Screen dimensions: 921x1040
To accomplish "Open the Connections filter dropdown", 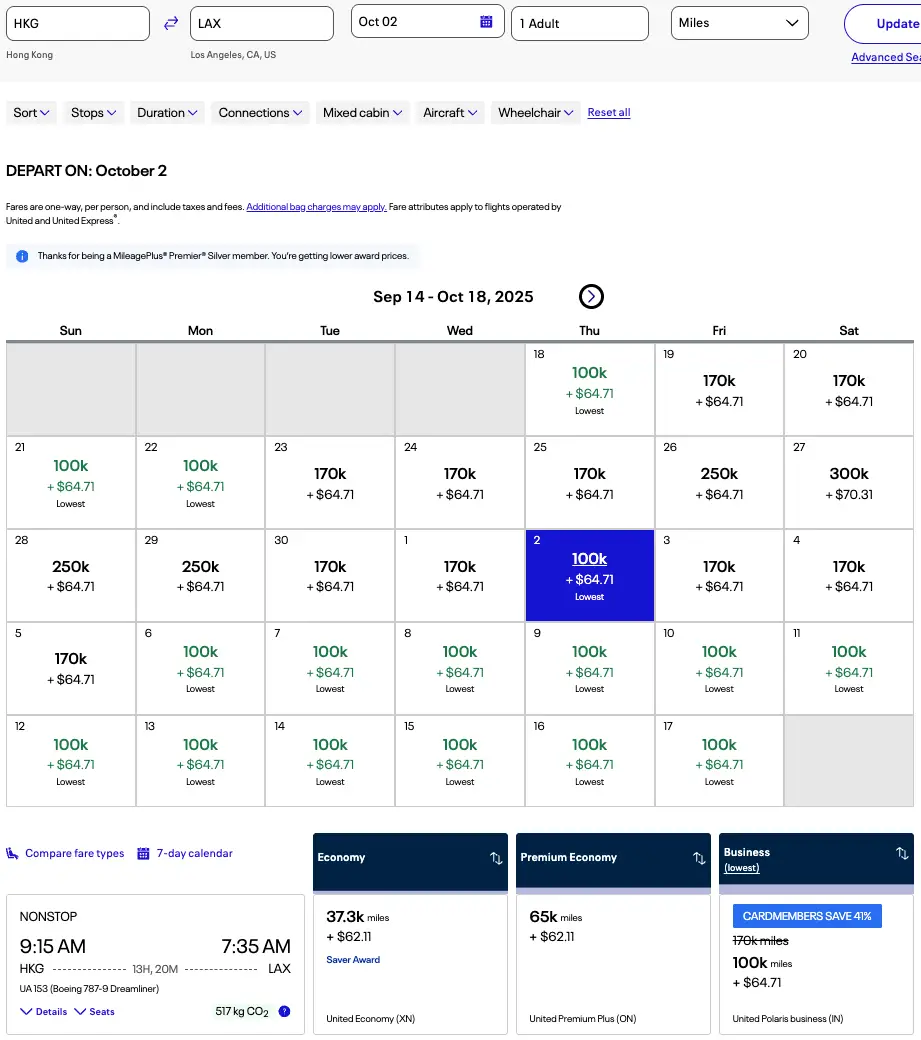I will pyautogui.click(x=260, y=113).
